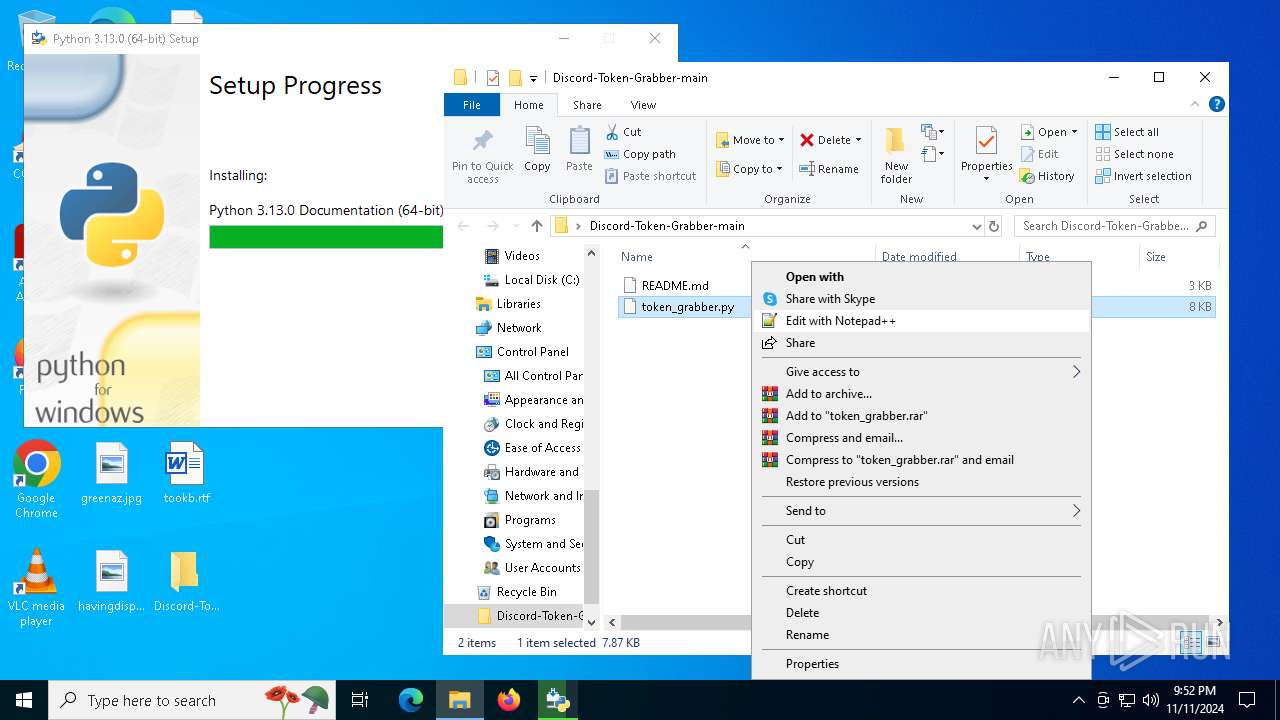Select Discord-To... desktop folder
This screenshot has width=1280, height=720.
pos(186,582)
